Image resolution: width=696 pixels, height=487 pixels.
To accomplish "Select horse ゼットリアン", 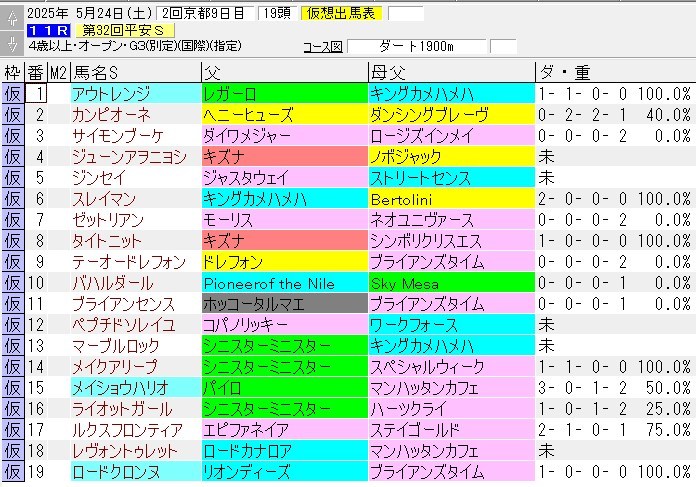I will click(136, 220).
